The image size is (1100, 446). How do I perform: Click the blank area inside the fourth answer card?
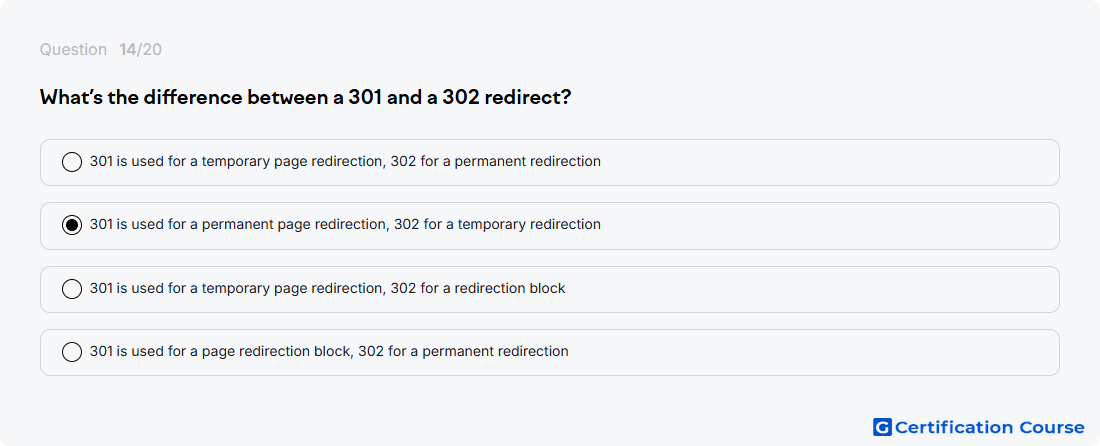[x=814, y=352]
